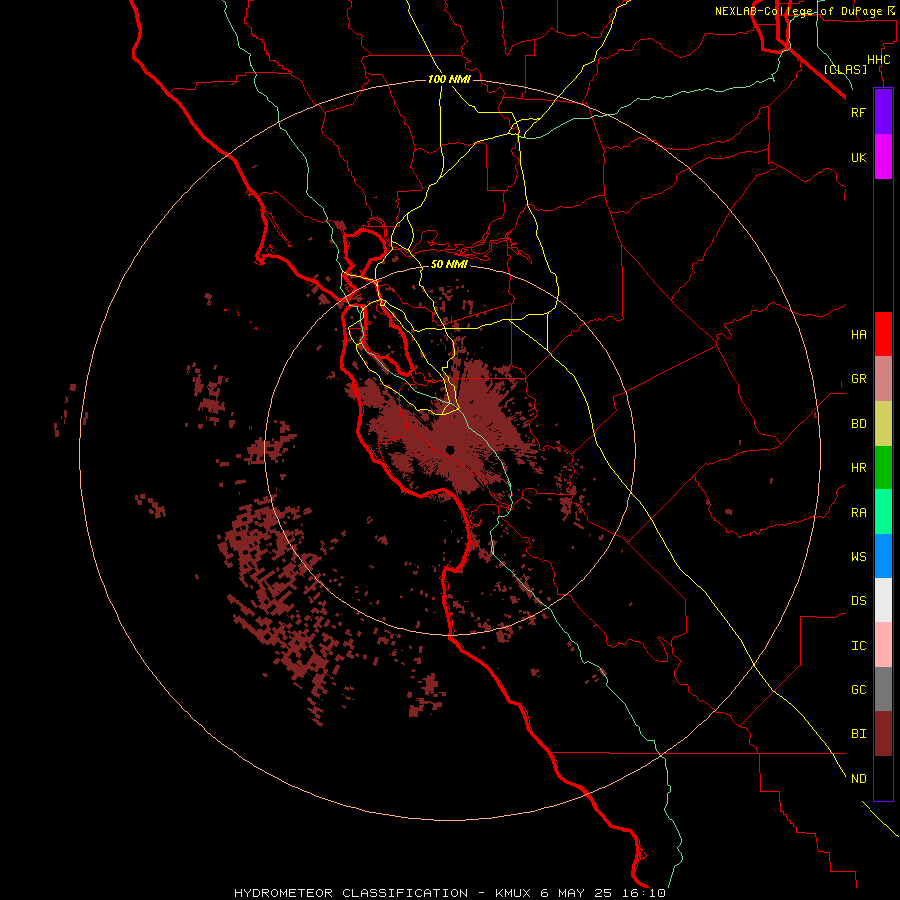Click the RA legend label

click(x=858, y=513)
